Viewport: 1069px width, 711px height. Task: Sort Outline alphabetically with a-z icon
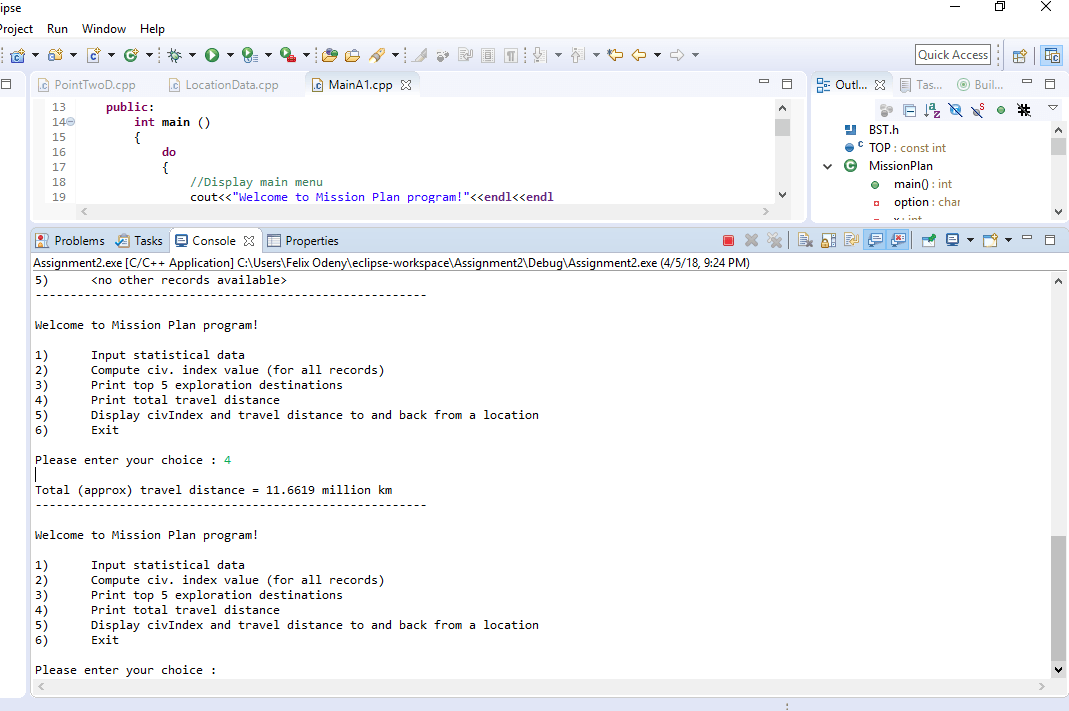coord(932,110)
